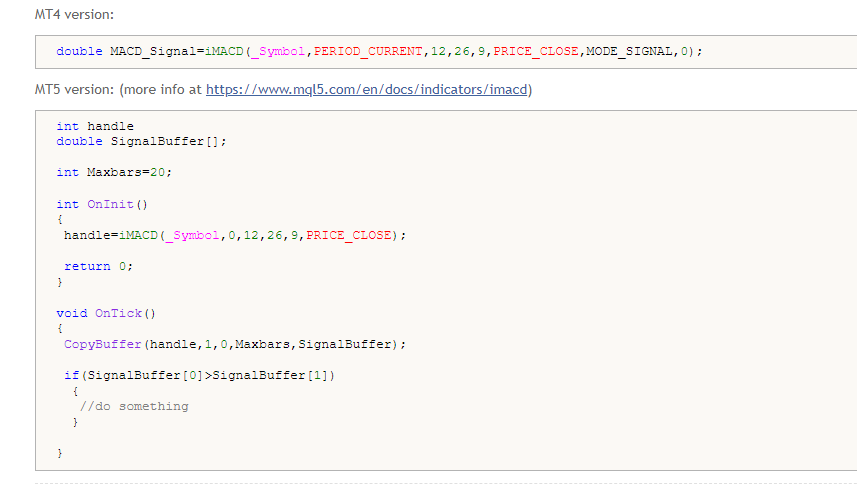
Task: Click the CopyBuffer call line
Action: (x=235, y=344)
